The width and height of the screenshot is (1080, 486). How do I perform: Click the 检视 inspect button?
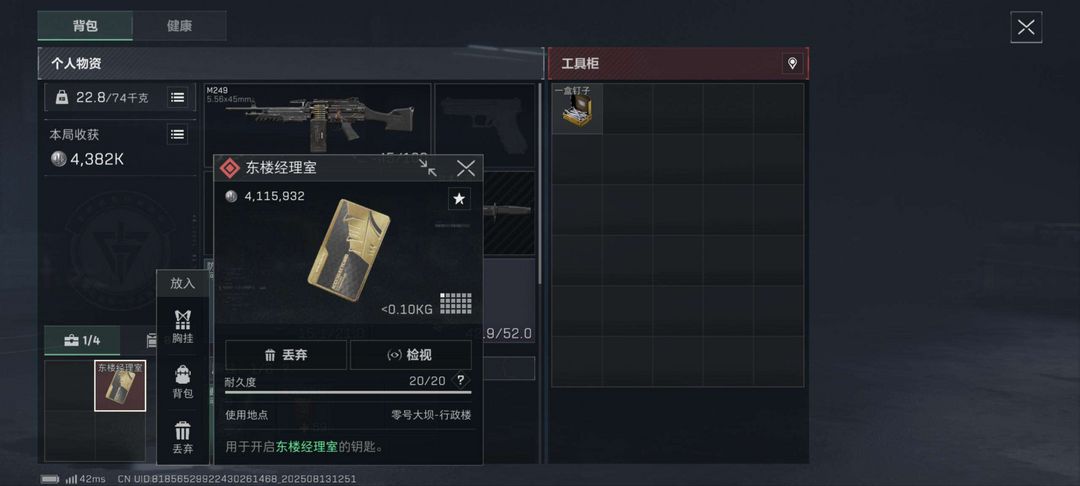point(411,355)
